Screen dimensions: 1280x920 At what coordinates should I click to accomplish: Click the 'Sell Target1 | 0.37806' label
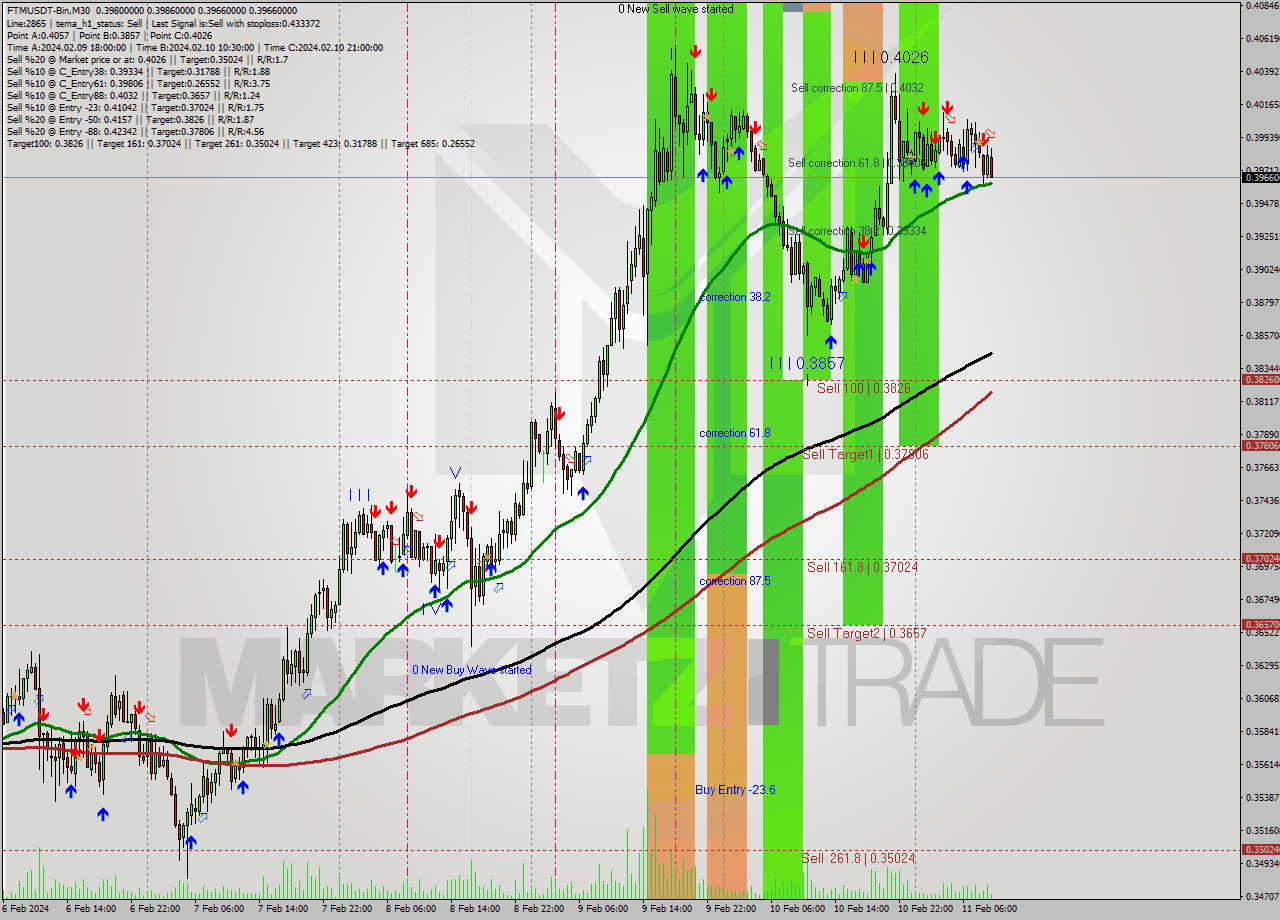(866, 454)
